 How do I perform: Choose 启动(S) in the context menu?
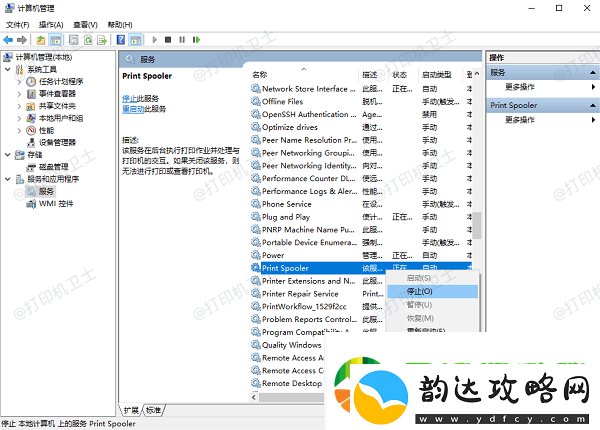pos(432,278)
